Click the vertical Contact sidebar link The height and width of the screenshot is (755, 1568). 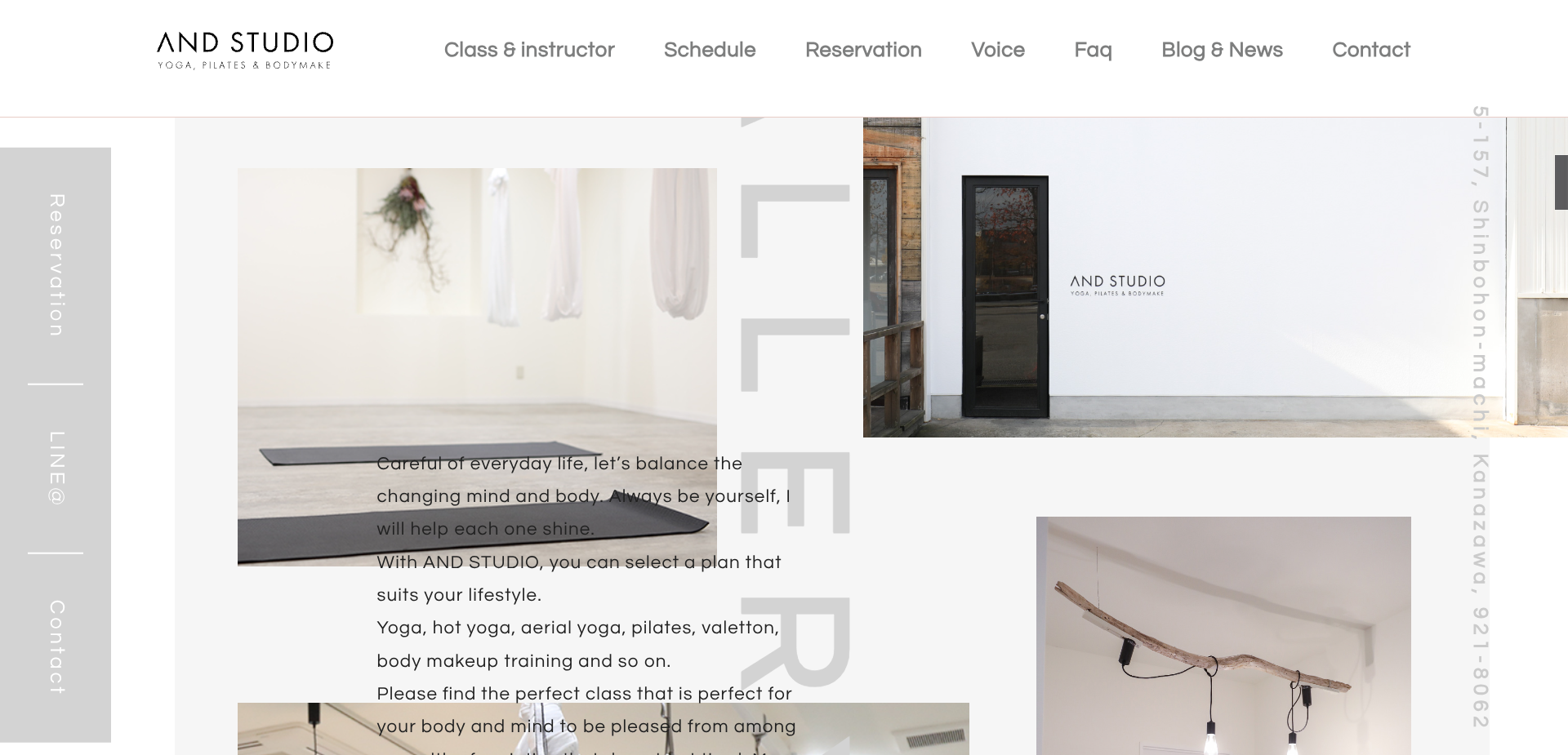tap(56, 647)
